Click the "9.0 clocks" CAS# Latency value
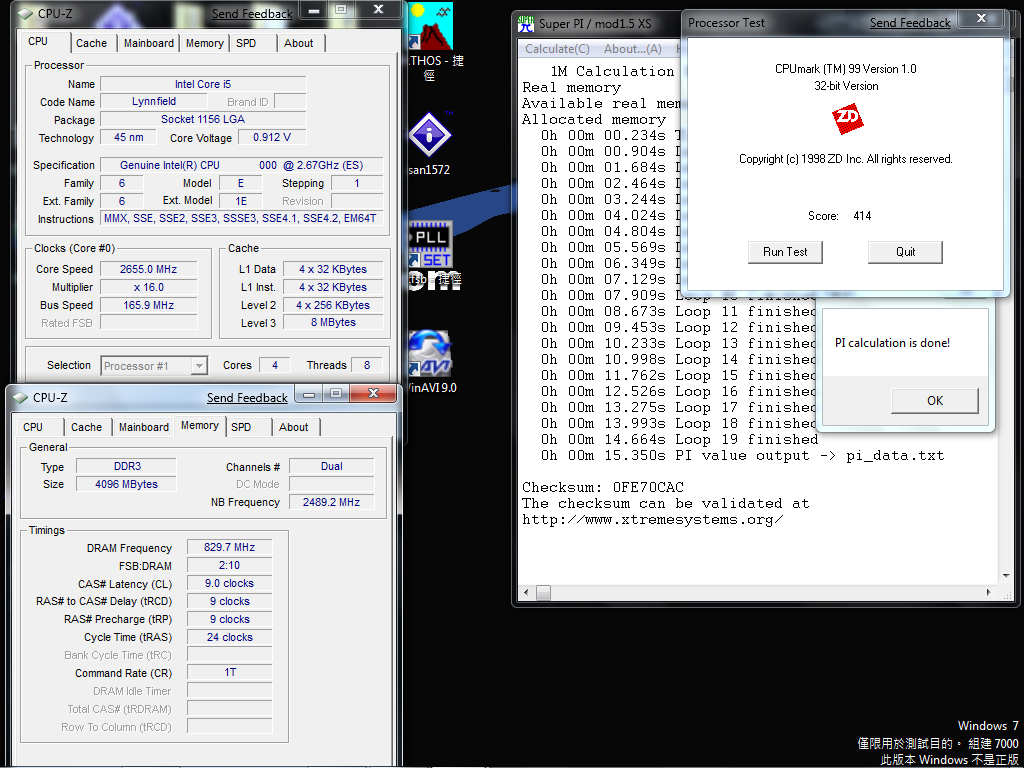The height and width of the screenshot is (768, 1024). [x=230, y=583]
